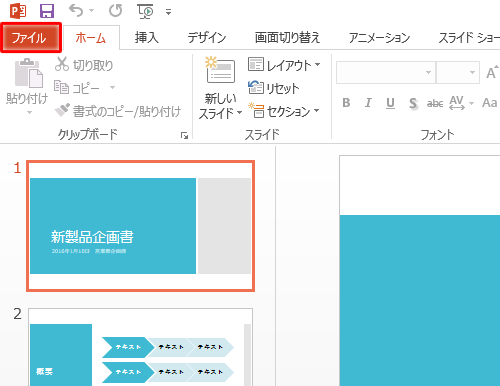
Task: Open Customize Quick Access Toolbar dropdown
Action: point(168,12)
